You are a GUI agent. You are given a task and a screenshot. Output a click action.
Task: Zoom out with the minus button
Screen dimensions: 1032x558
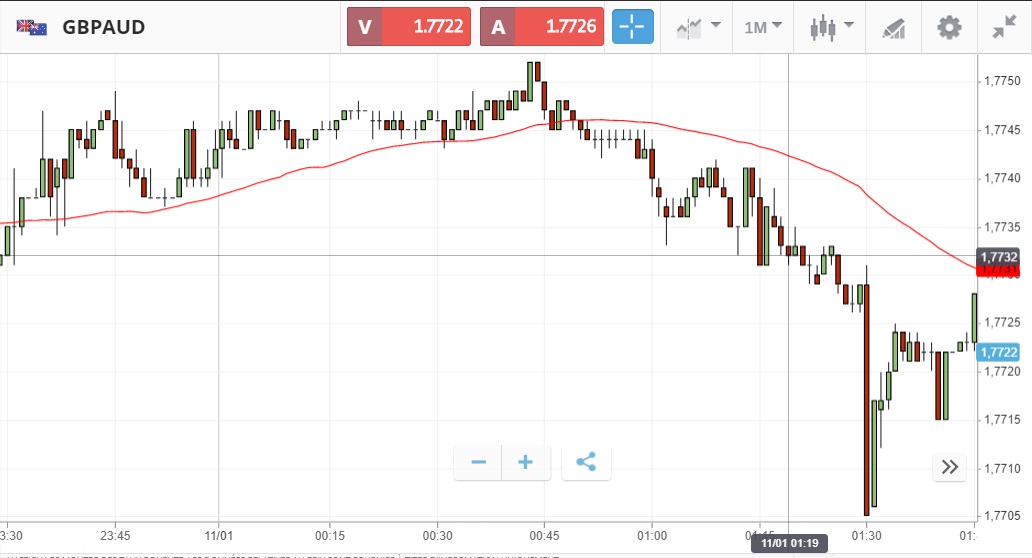478,462
